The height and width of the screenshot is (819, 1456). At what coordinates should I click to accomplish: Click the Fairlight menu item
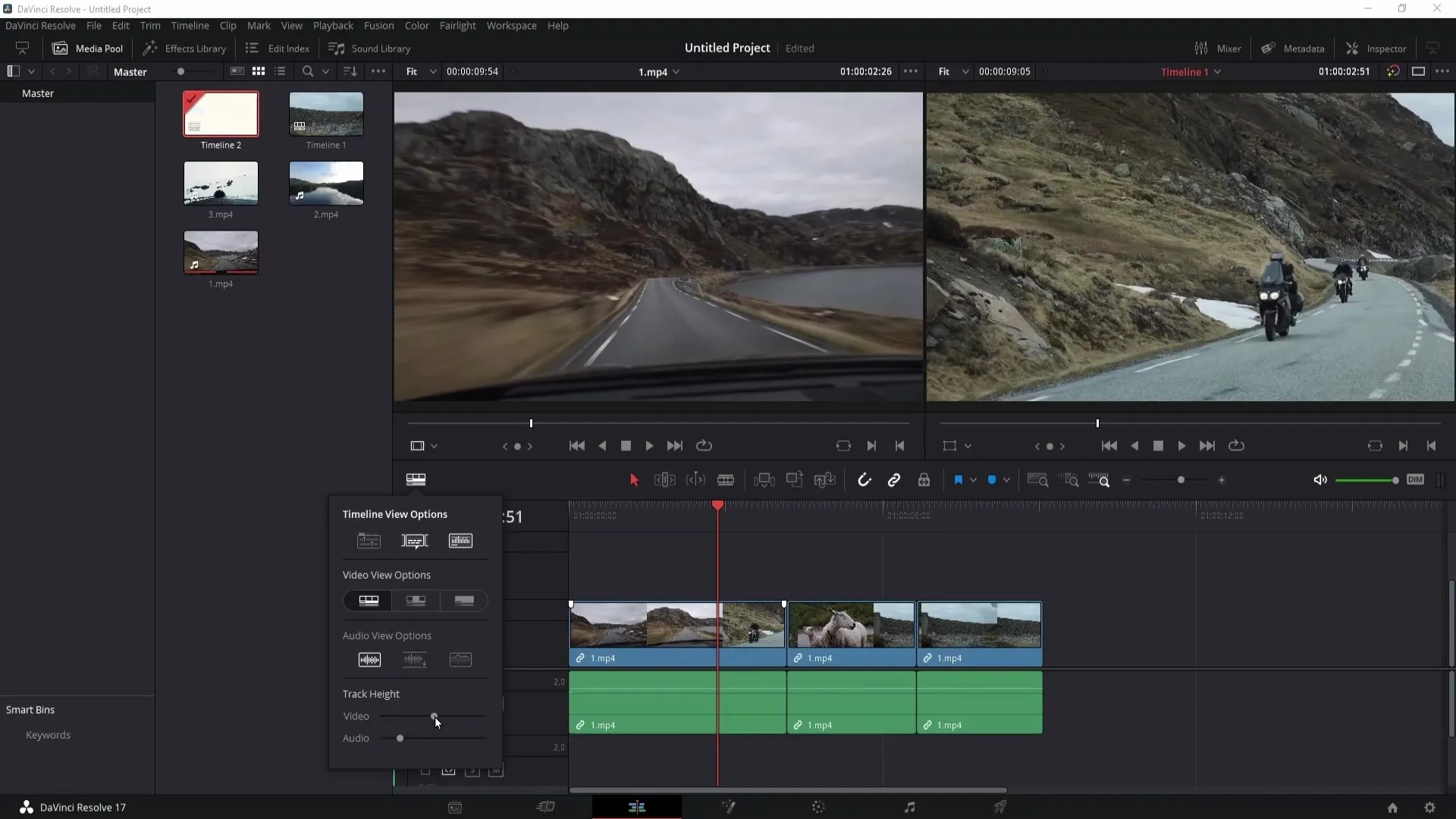coord(459,25)
